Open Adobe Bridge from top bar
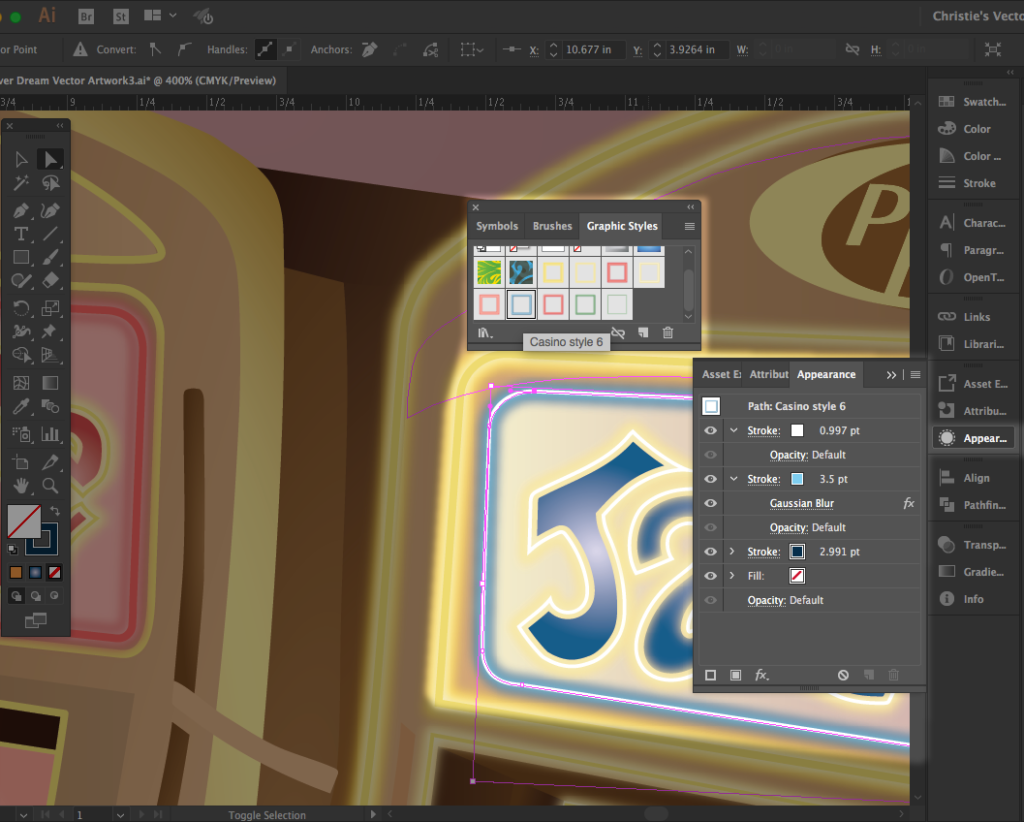 tap(87, 16)
